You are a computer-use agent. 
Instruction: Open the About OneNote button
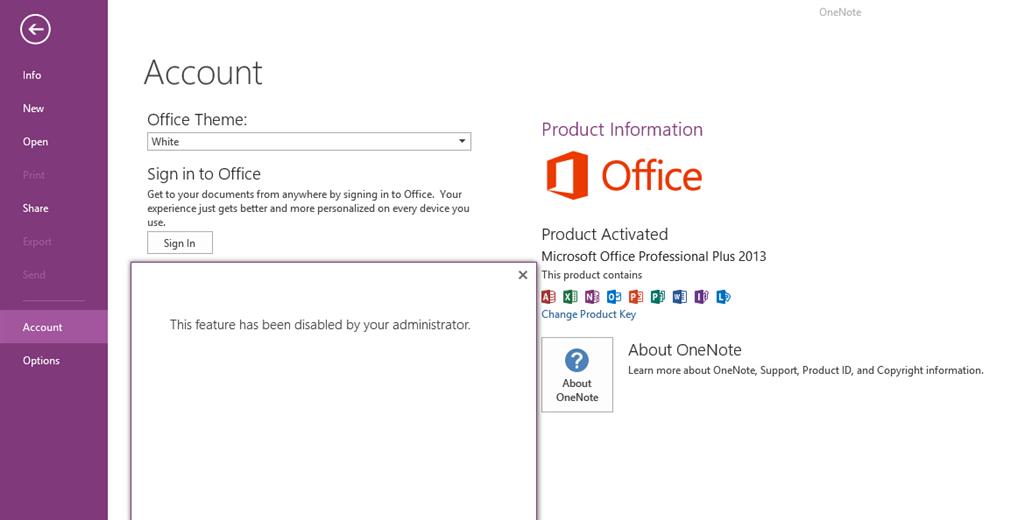[x=577, y=375]
